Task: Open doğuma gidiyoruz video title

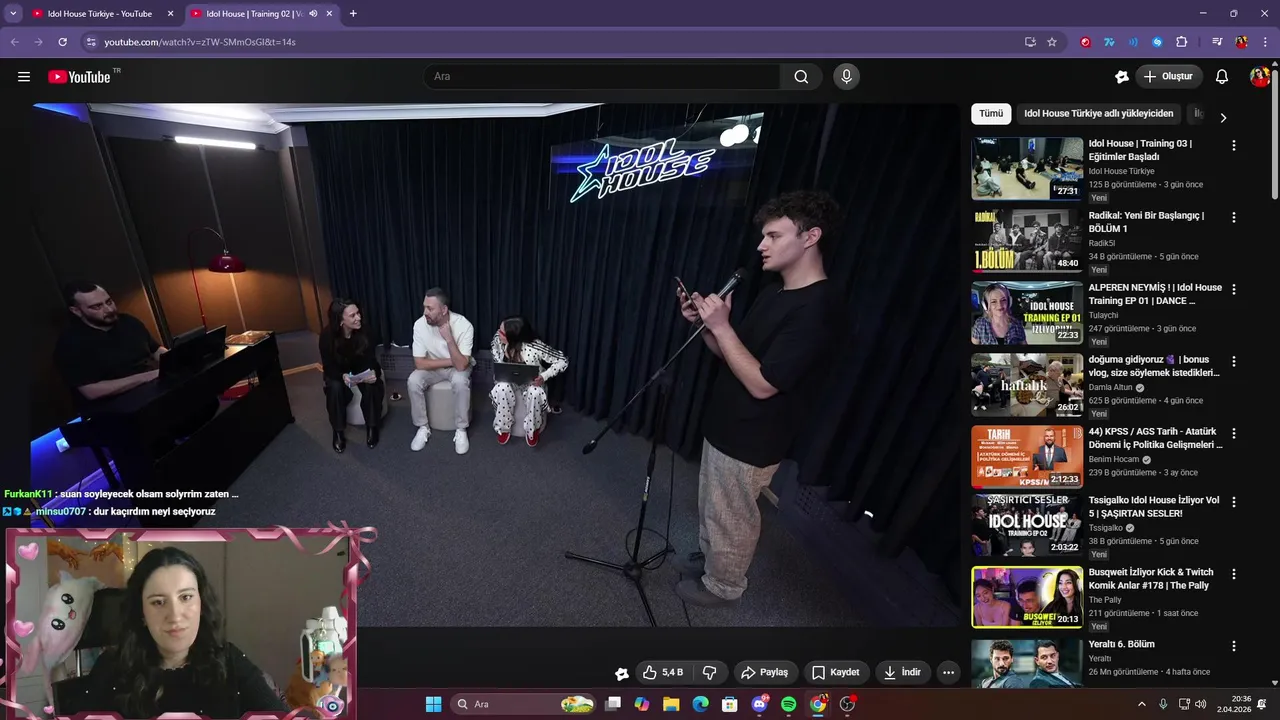Action: [1154, 366]
